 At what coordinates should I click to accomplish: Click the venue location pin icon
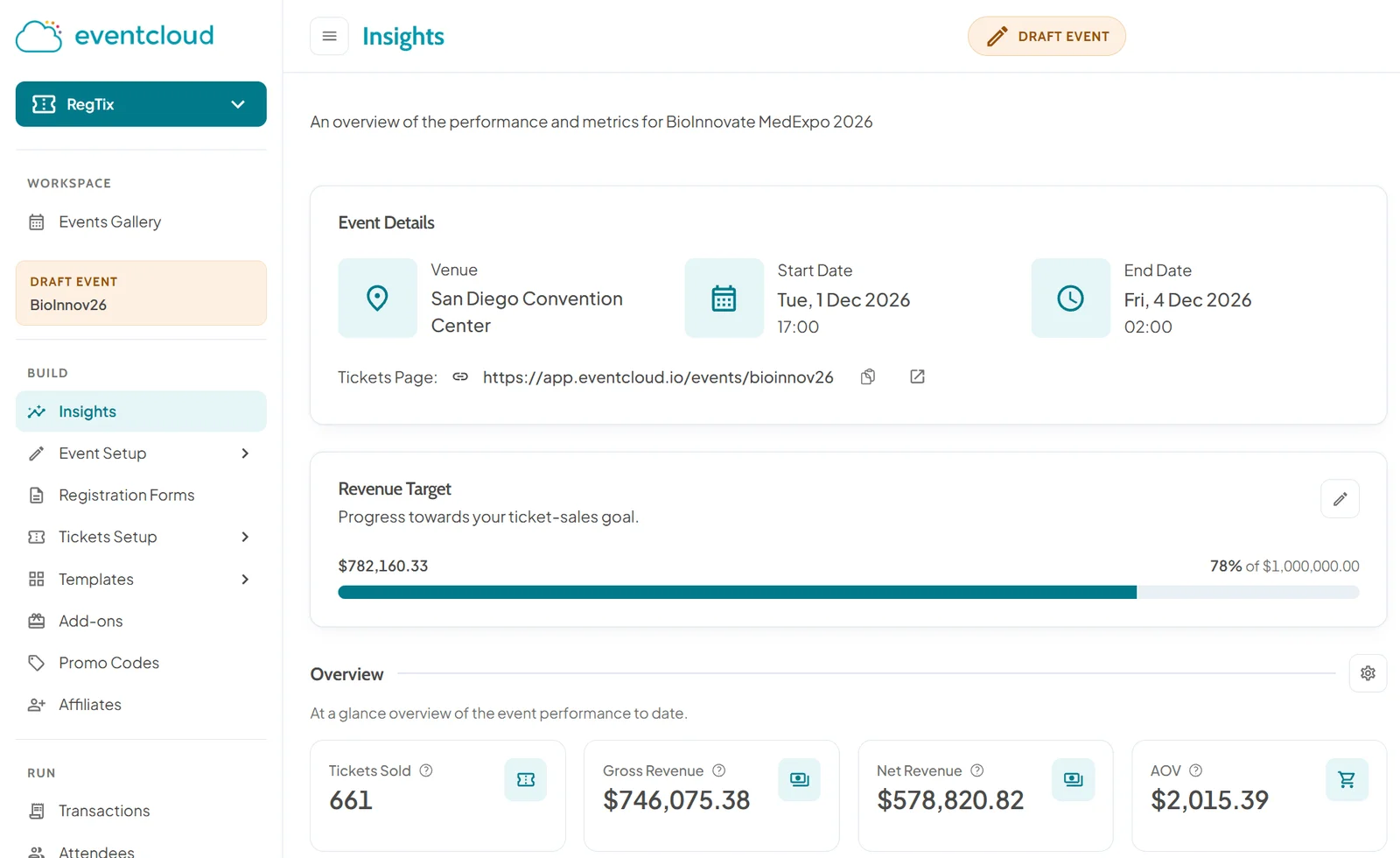point(377,298)
